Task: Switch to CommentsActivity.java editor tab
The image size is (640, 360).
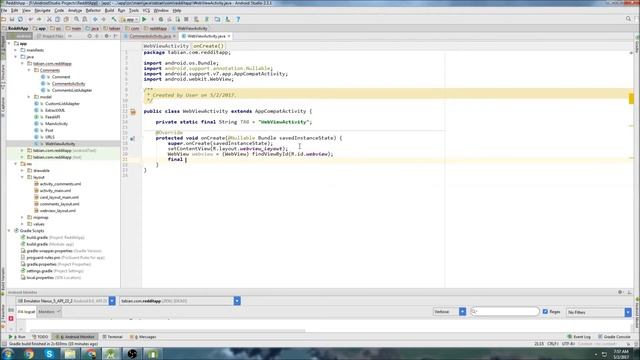Action: click(150, 36)
